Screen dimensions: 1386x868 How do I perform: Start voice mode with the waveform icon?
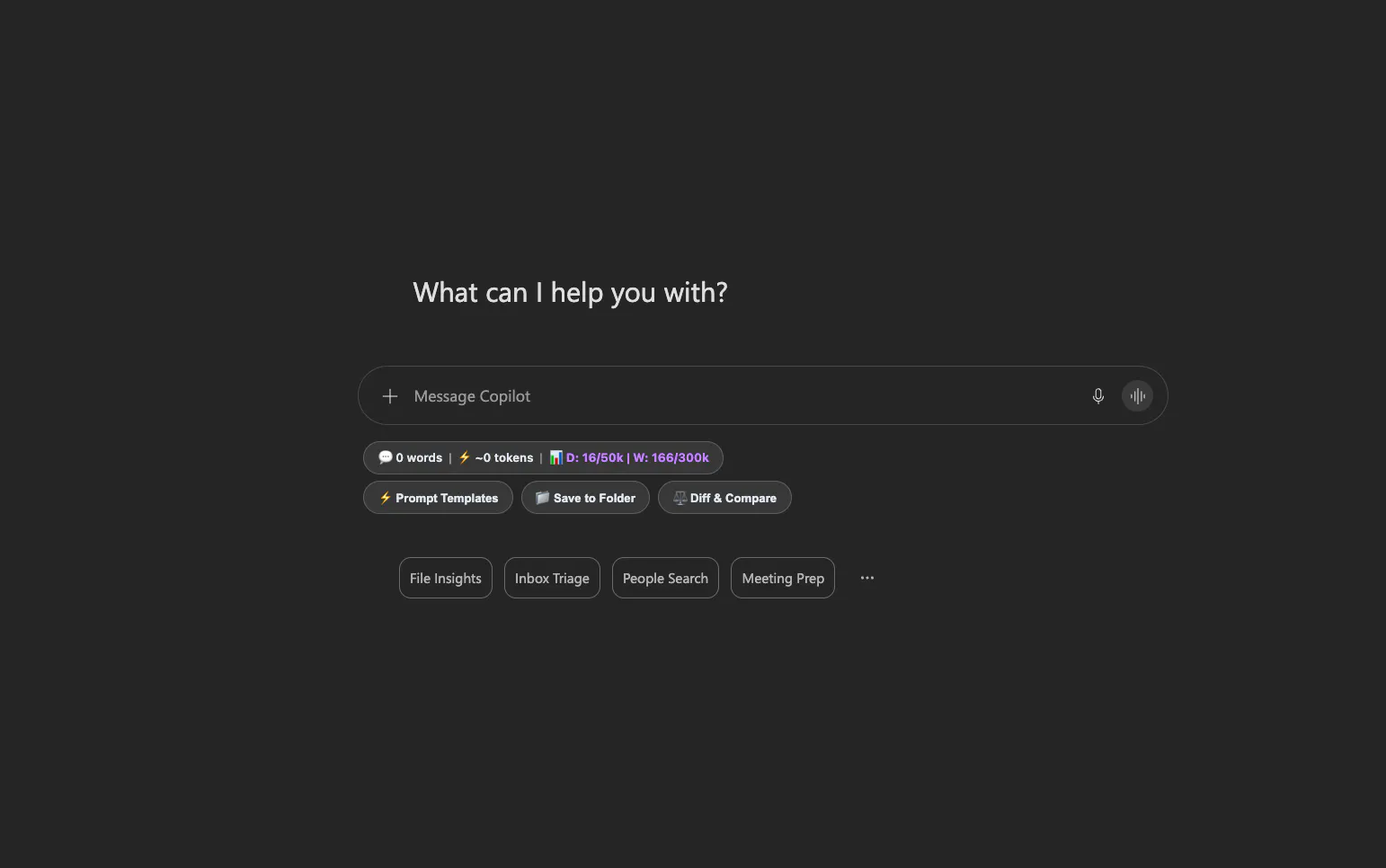(1138, 396)
